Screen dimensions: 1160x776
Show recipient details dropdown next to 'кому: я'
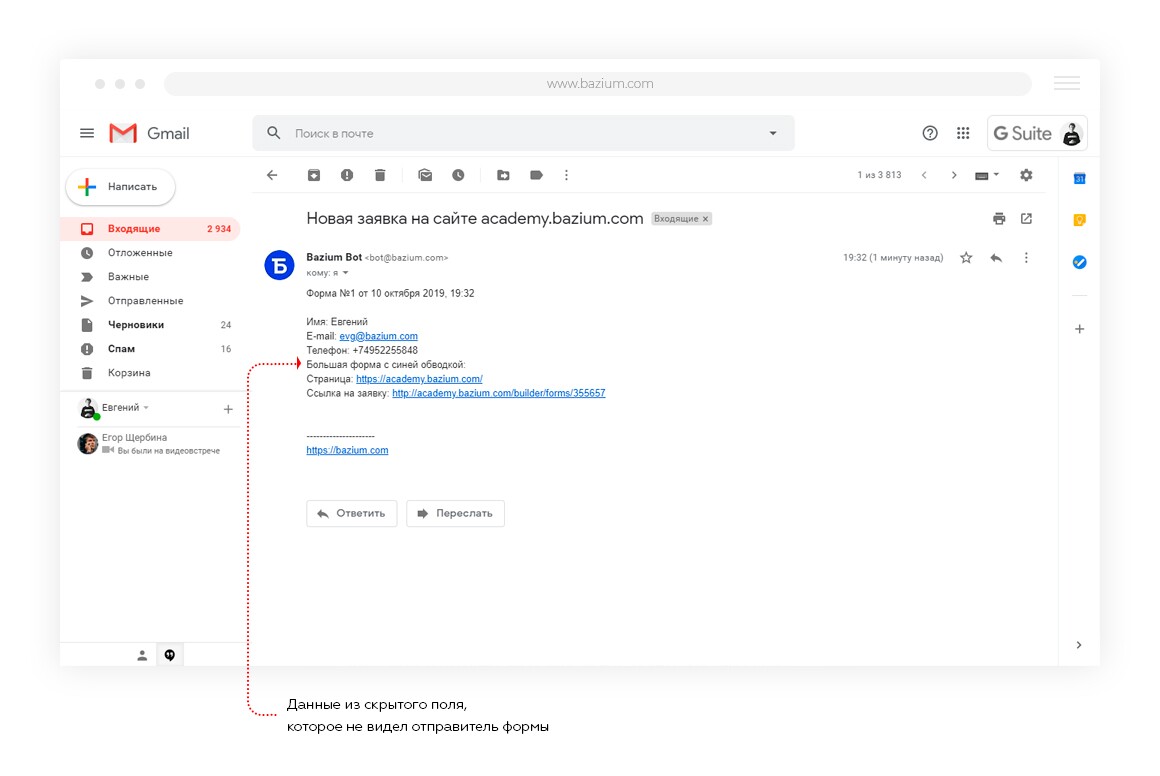(345, 273)
